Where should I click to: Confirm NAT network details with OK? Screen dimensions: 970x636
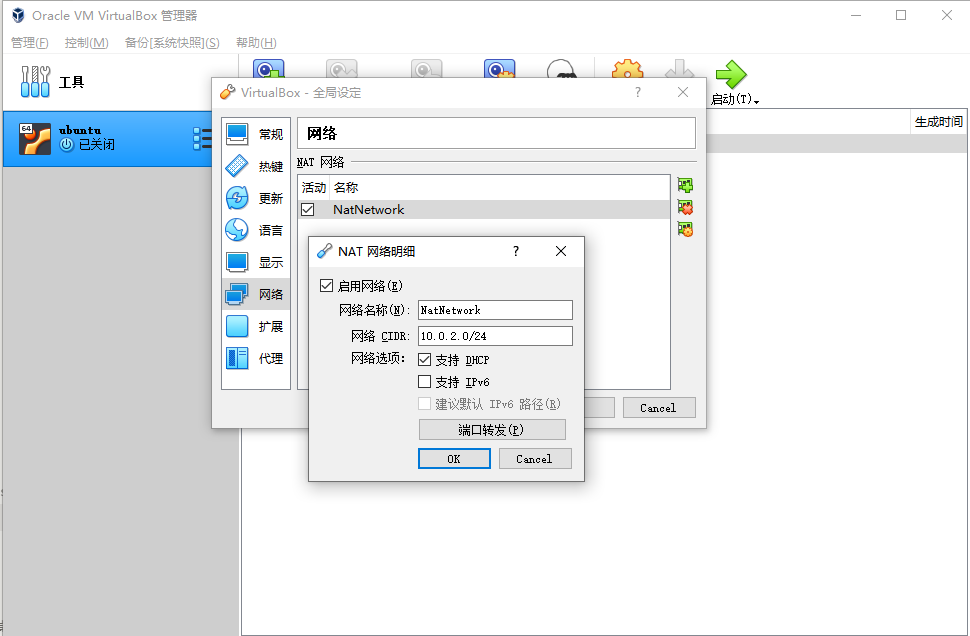coord(454,458)
